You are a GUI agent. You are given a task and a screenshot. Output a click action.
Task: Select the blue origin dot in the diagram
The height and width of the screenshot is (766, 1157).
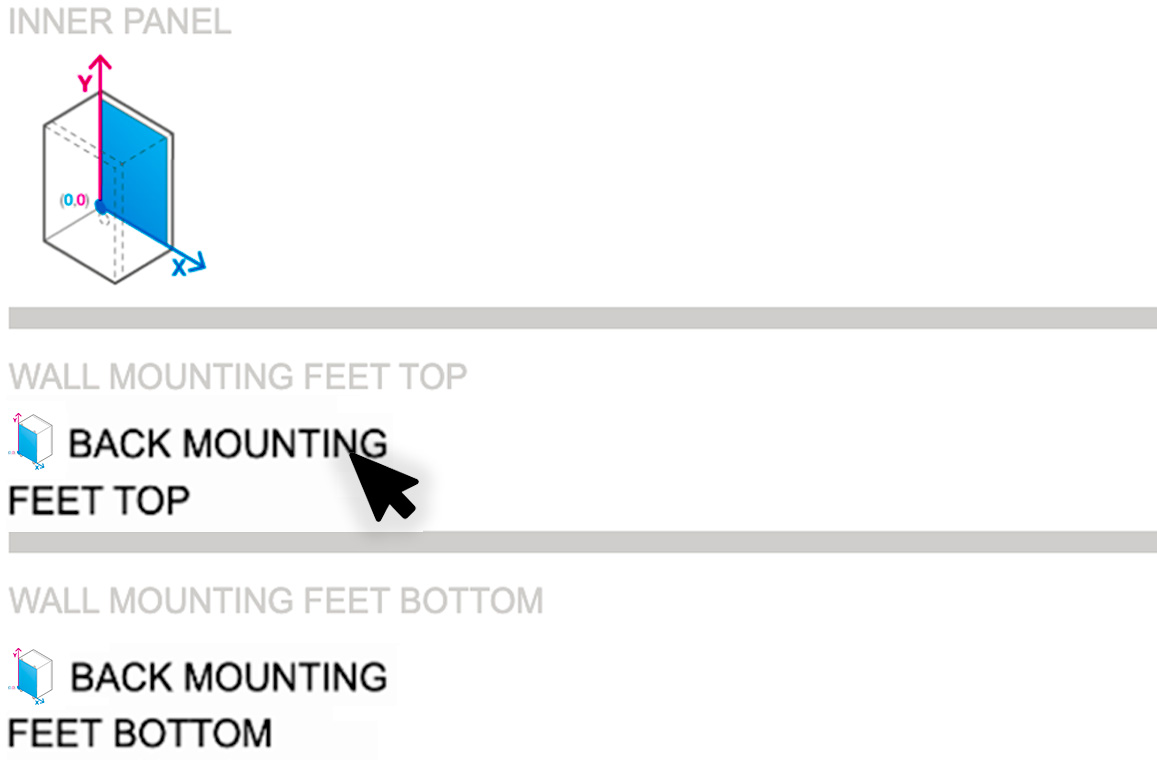point(99,207)
